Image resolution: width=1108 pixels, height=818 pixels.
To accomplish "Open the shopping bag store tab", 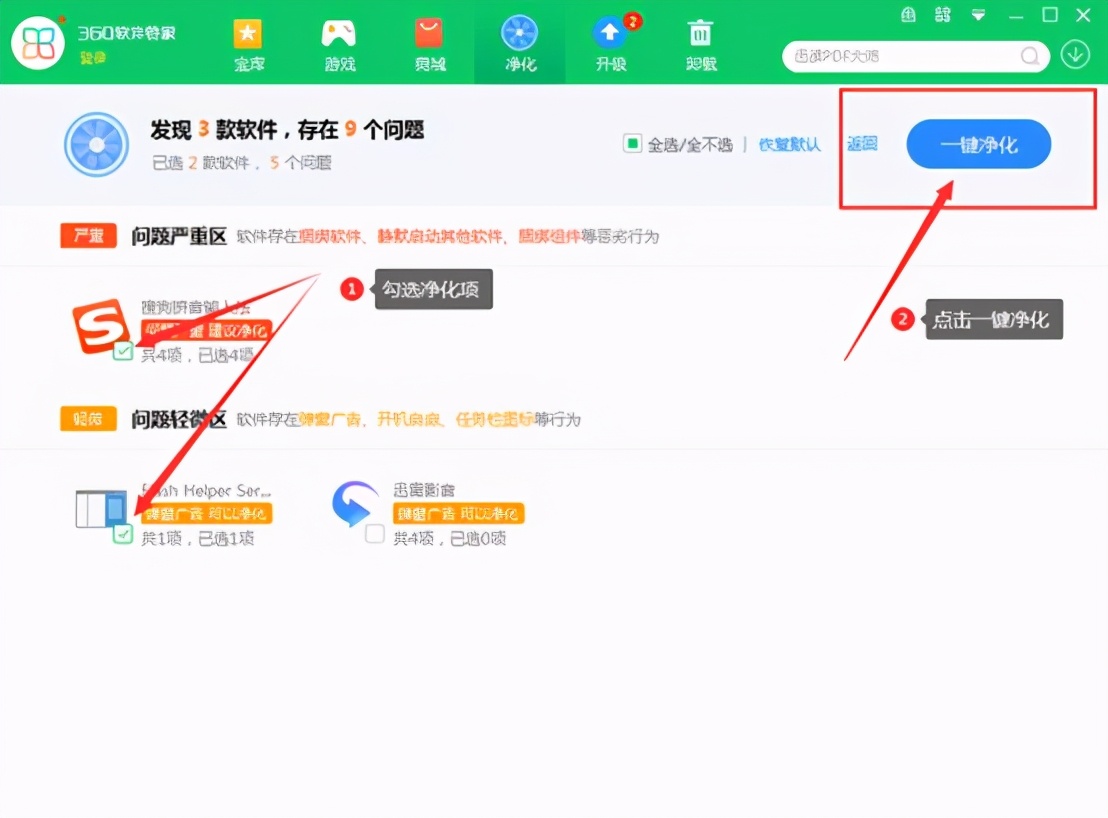I will click(430, 45).
